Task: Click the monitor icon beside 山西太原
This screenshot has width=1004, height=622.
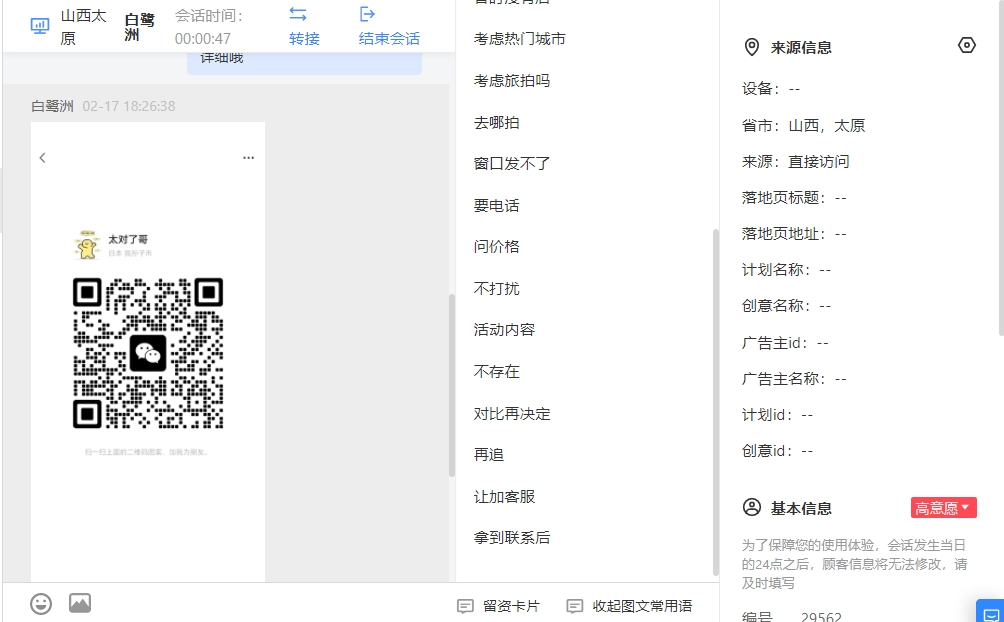Action: tap(40, 26)
